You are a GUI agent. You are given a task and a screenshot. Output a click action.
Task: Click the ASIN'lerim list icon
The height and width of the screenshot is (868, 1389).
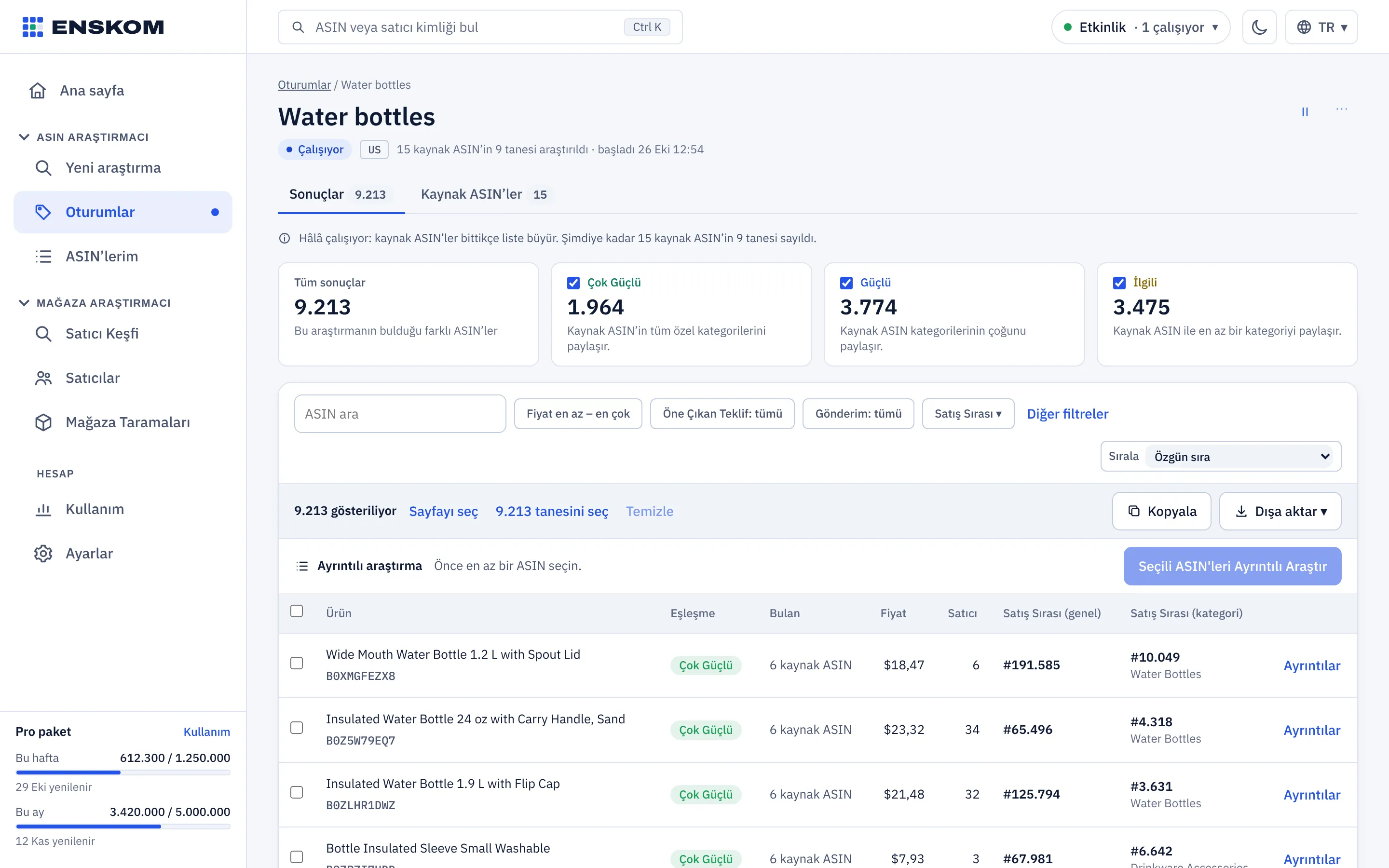tap(43, 256)
